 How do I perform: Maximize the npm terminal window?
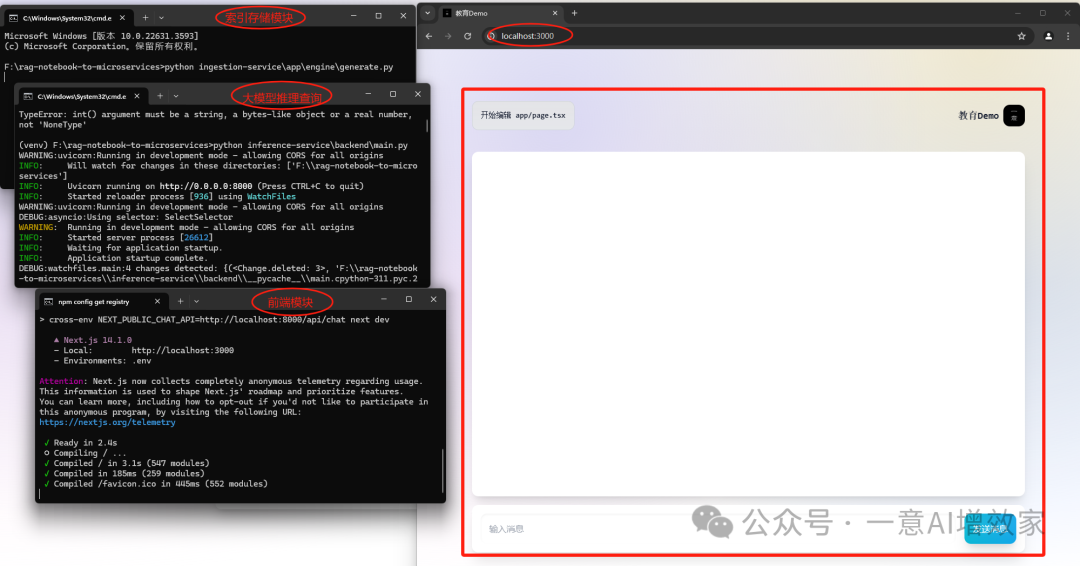[408, 300]
